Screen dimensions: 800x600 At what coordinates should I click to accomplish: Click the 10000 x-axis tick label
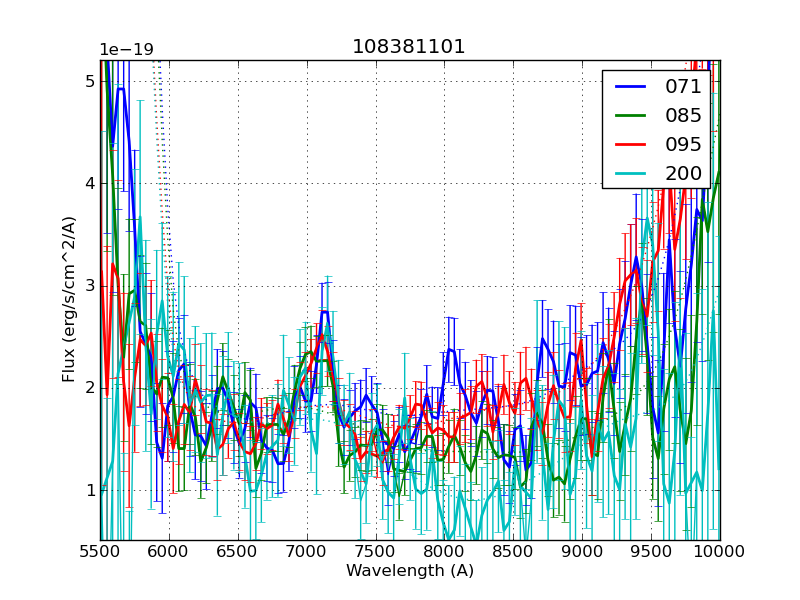coord(720,552)
